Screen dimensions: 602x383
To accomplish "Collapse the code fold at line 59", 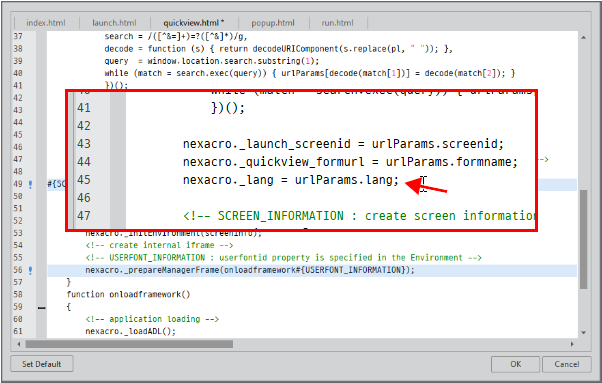I will pos(41,307).
